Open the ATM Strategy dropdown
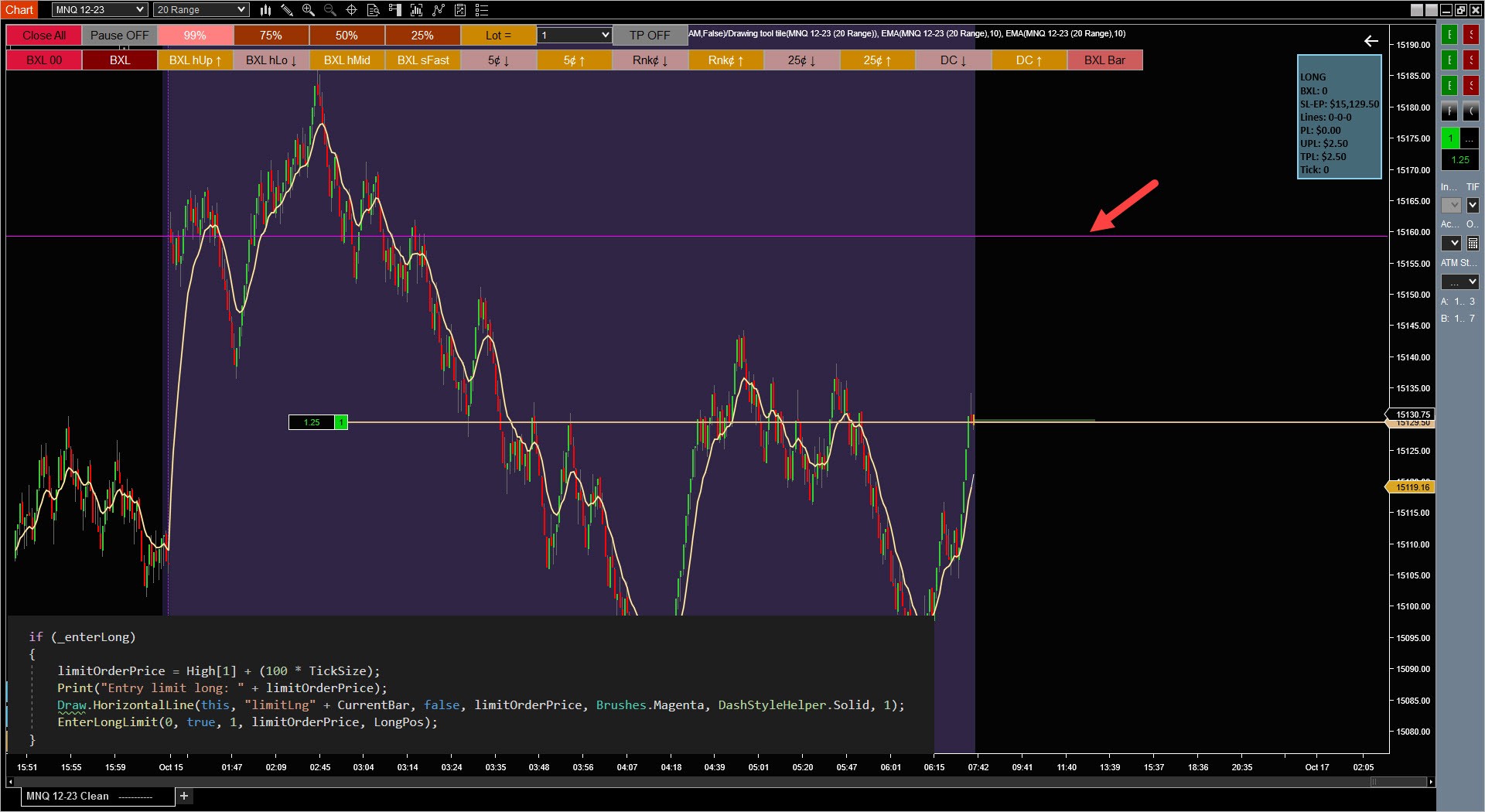1485x812 pixels. tap(1460, 281)
